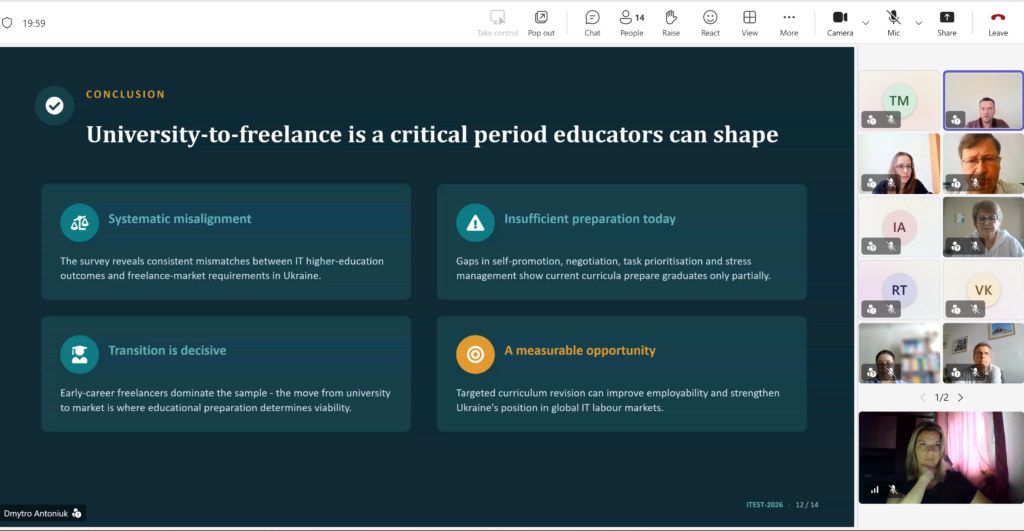Click the badge icon on the VK tile
Viewport: 1024px width, 531px height.
point(956,309)
